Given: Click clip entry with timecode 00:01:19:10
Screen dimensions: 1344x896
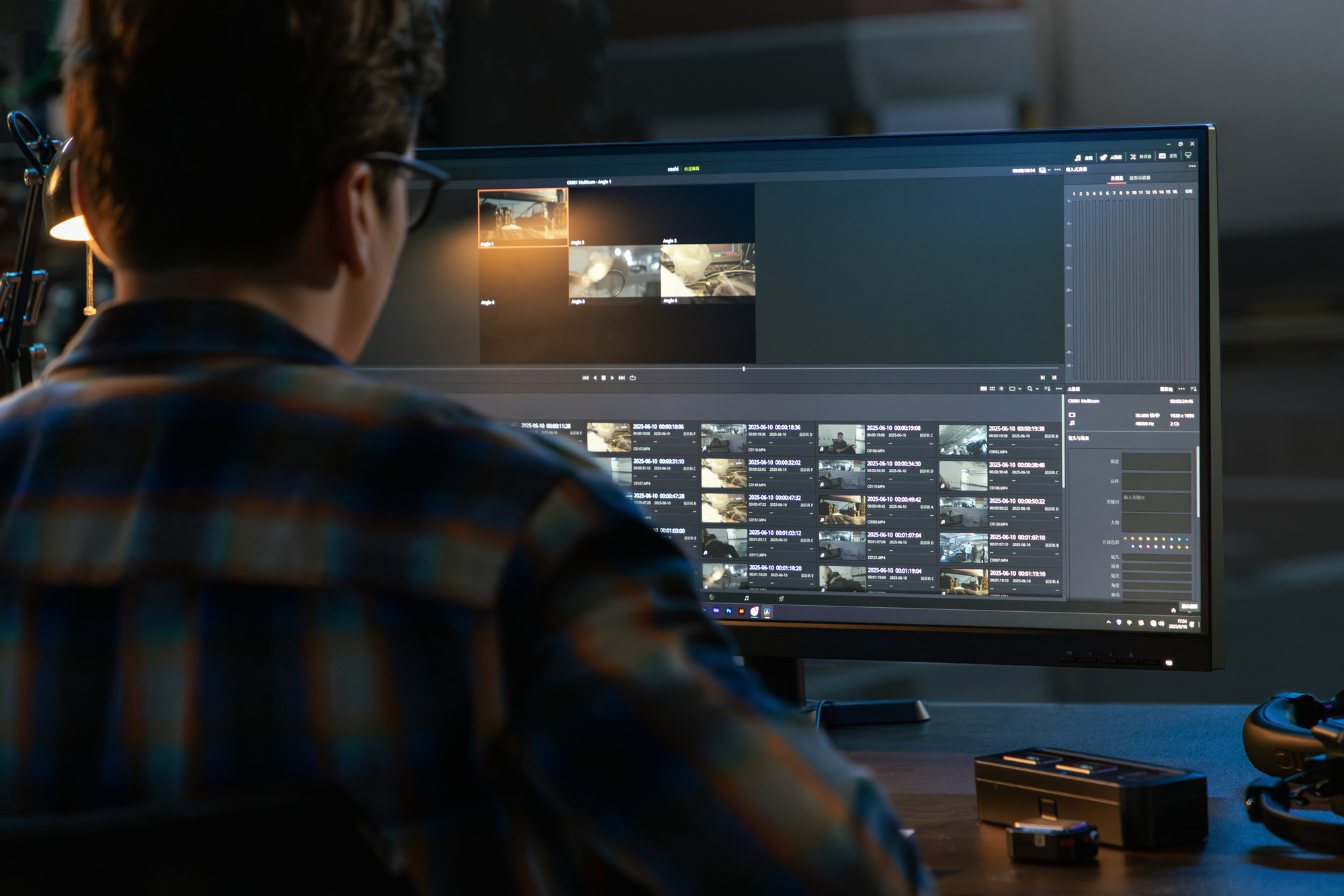Looking at the screenshot, I should click(x=999, y=582).
